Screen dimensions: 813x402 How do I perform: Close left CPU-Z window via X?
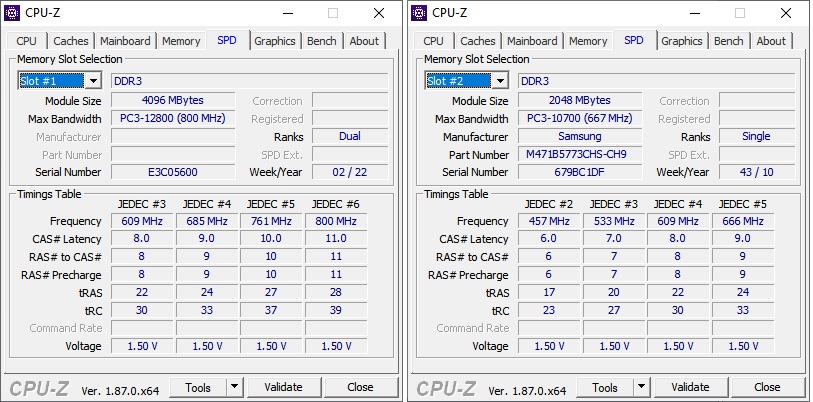pos(379,13)
